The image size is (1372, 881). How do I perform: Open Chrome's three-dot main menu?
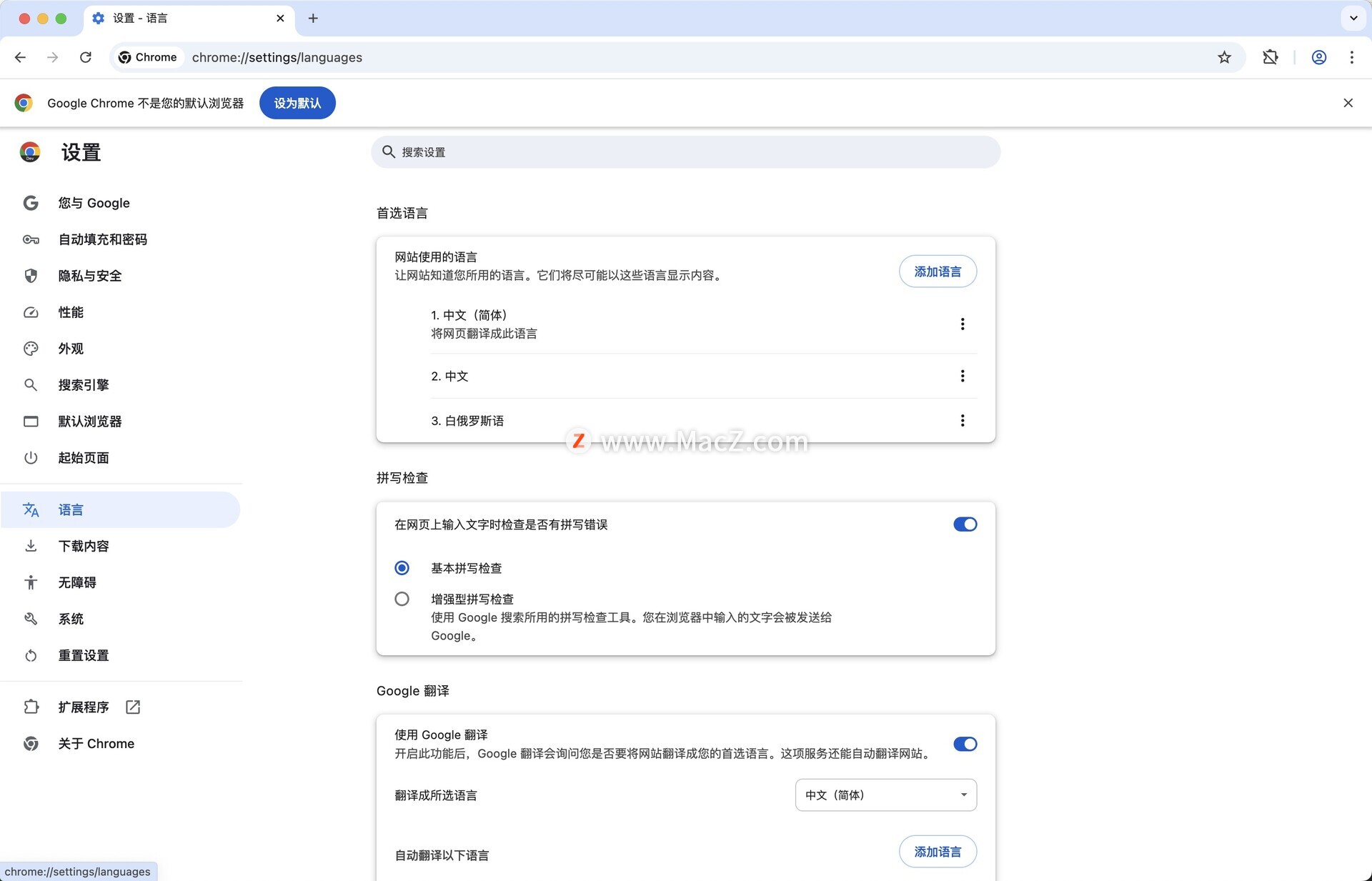pos(1351,57)
